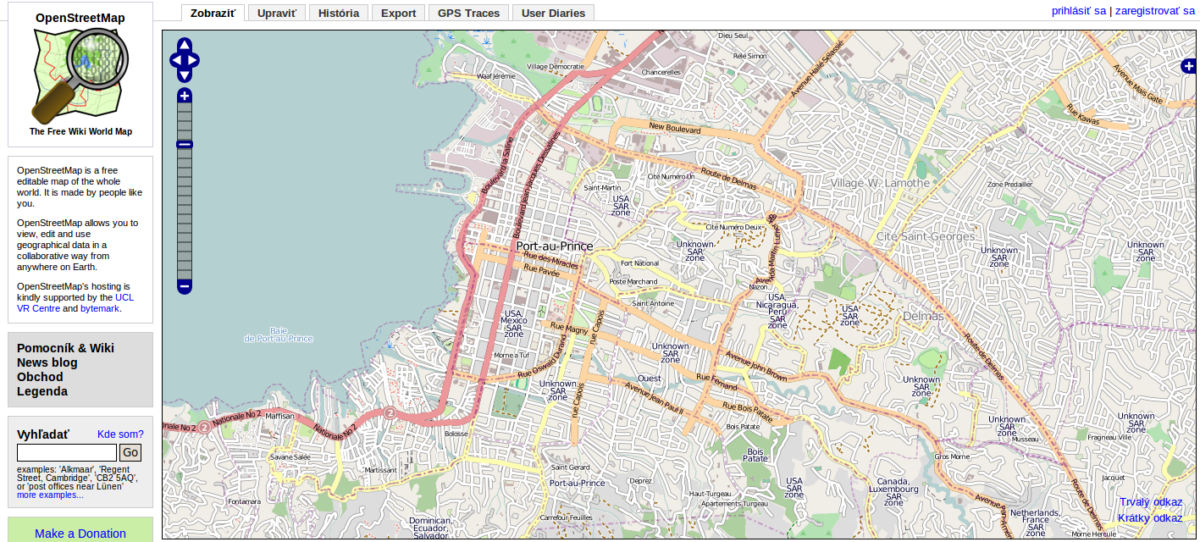Focus the Vyhľadať search field
1200x542 pixels.
(x=67, y=453)
